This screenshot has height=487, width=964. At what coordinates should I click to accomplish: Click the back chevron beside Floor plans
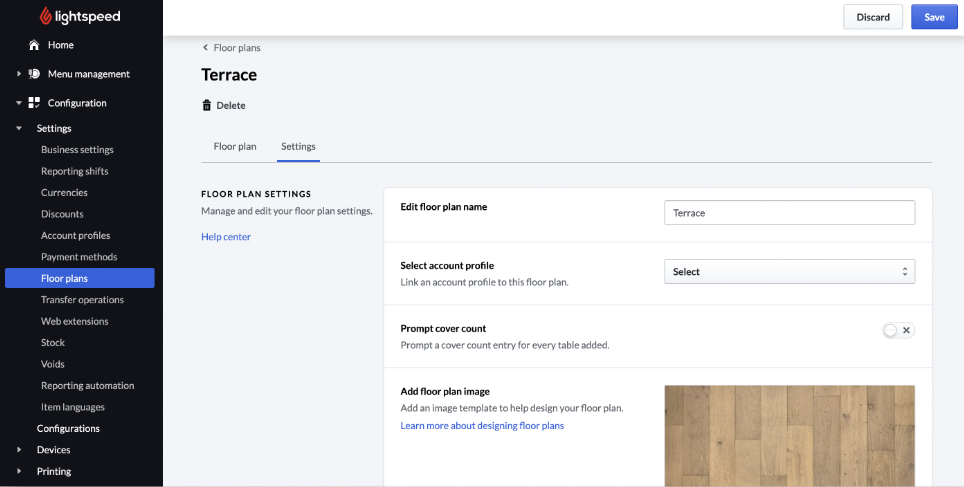click(x=206, y=47)
